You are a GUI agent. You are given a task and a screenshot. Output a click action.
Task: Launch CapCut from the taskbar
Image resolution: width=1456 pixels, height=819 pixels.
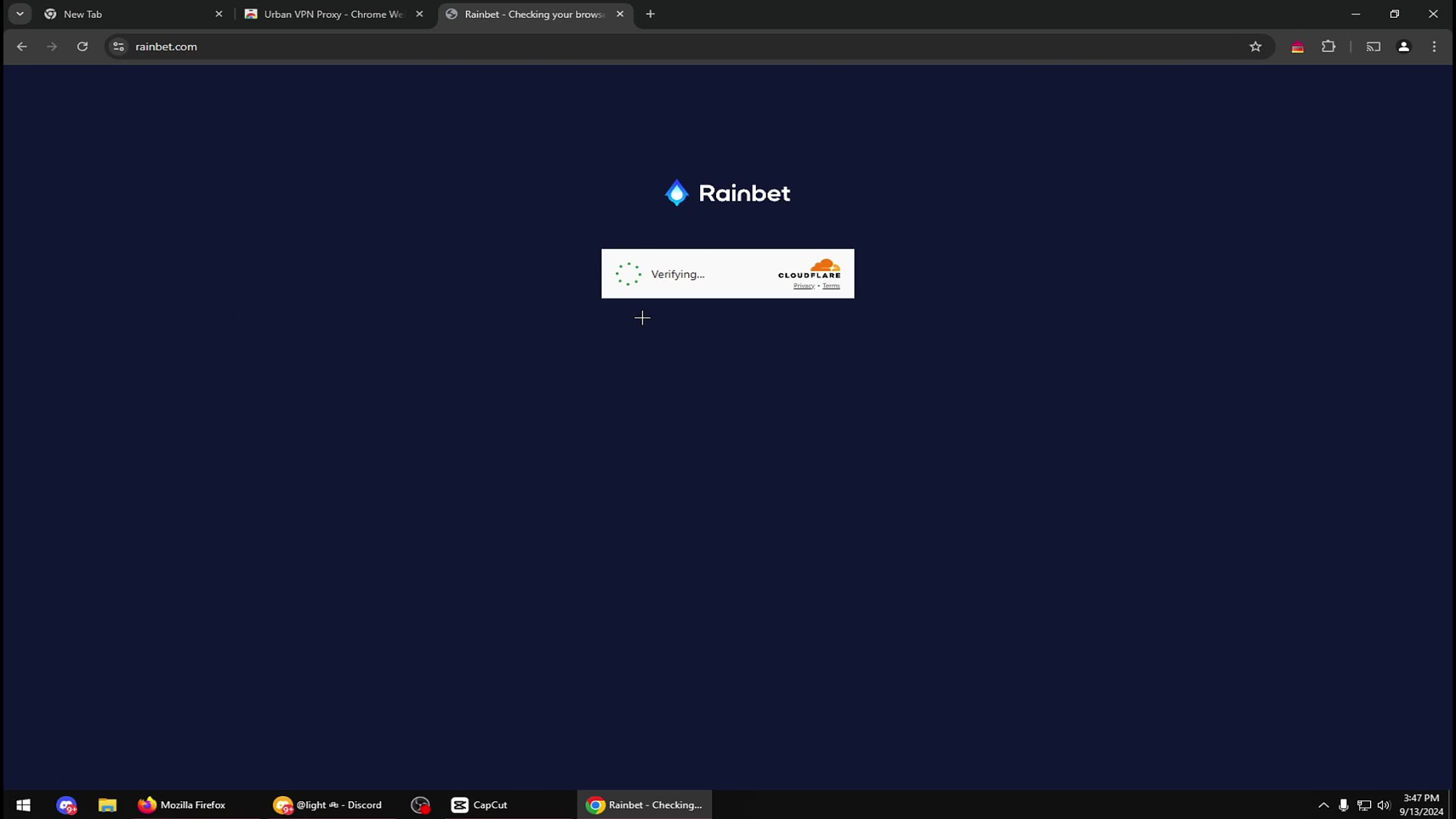tap(479, 804)
